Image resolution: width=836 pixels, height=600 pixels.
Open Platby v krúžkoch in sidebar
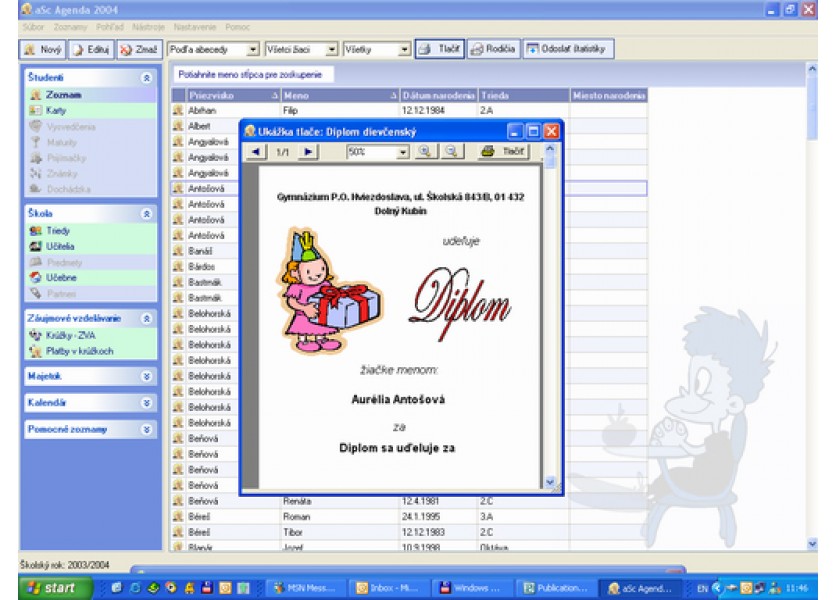coord(78,351)
